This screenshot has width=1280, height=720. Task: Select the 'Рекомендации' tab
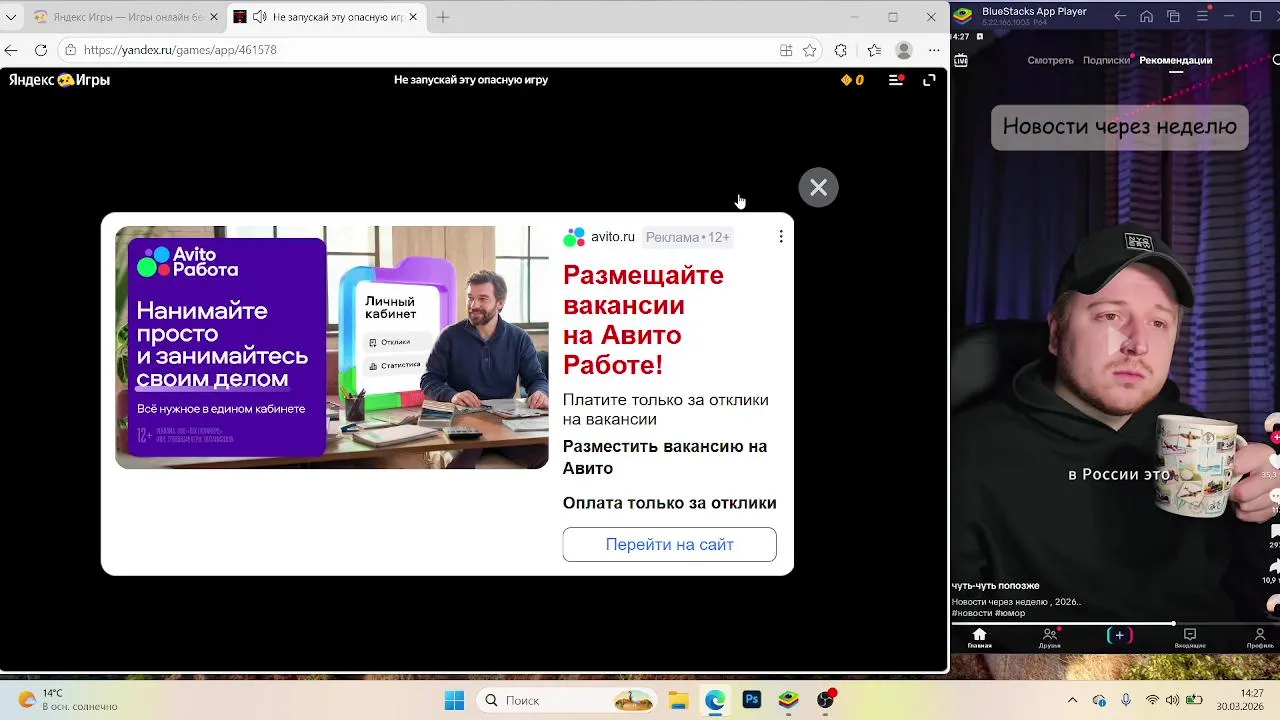(1176, 60)
